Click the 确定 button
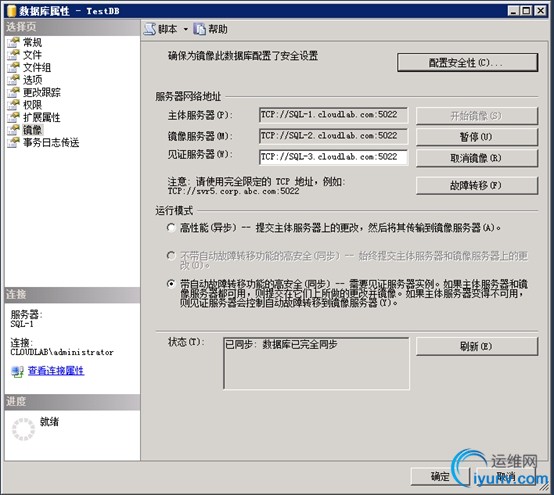This screenshot has width=554, height=495. (x=440, y=477)
